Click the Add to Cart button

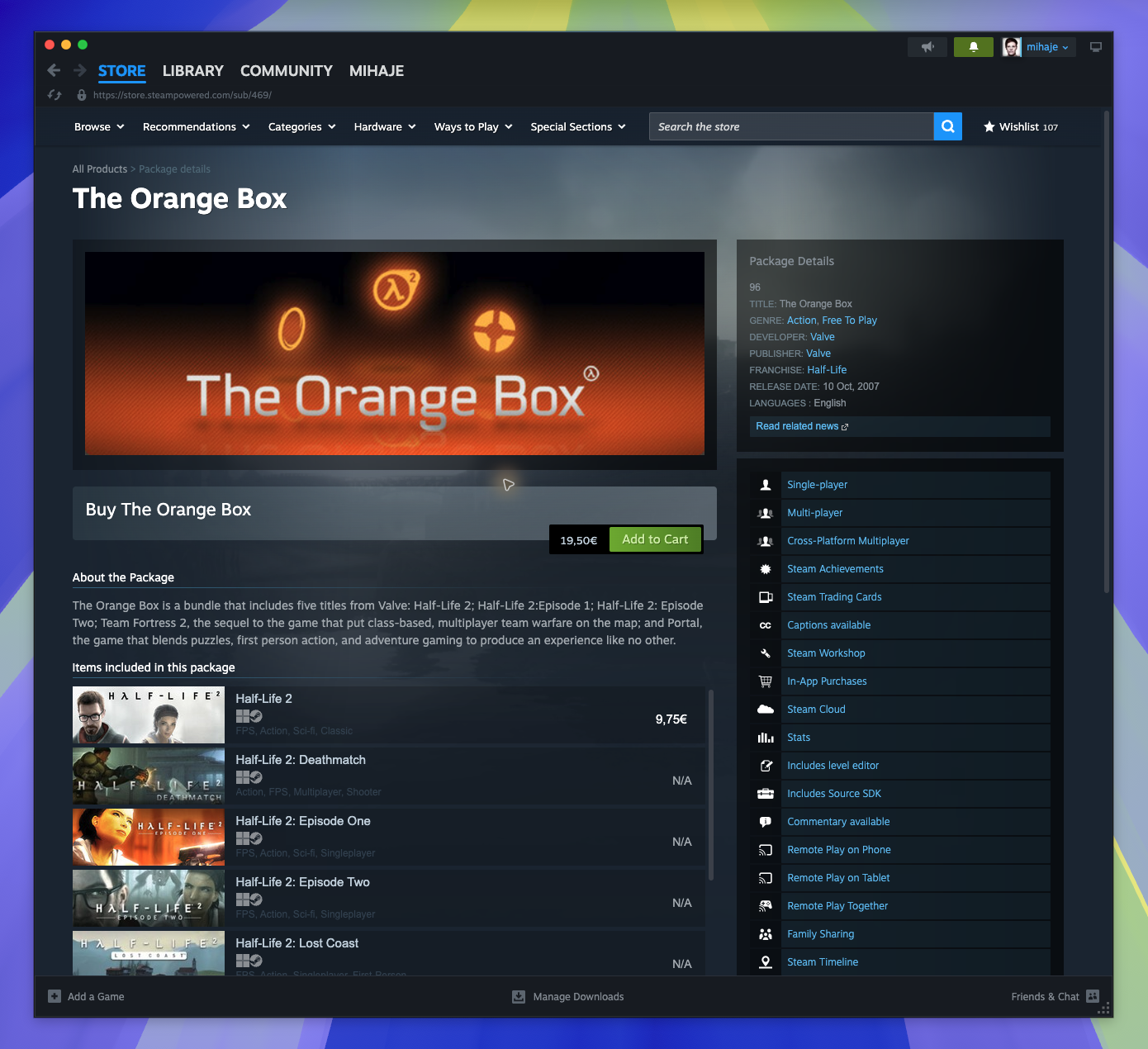pos(655,539)
